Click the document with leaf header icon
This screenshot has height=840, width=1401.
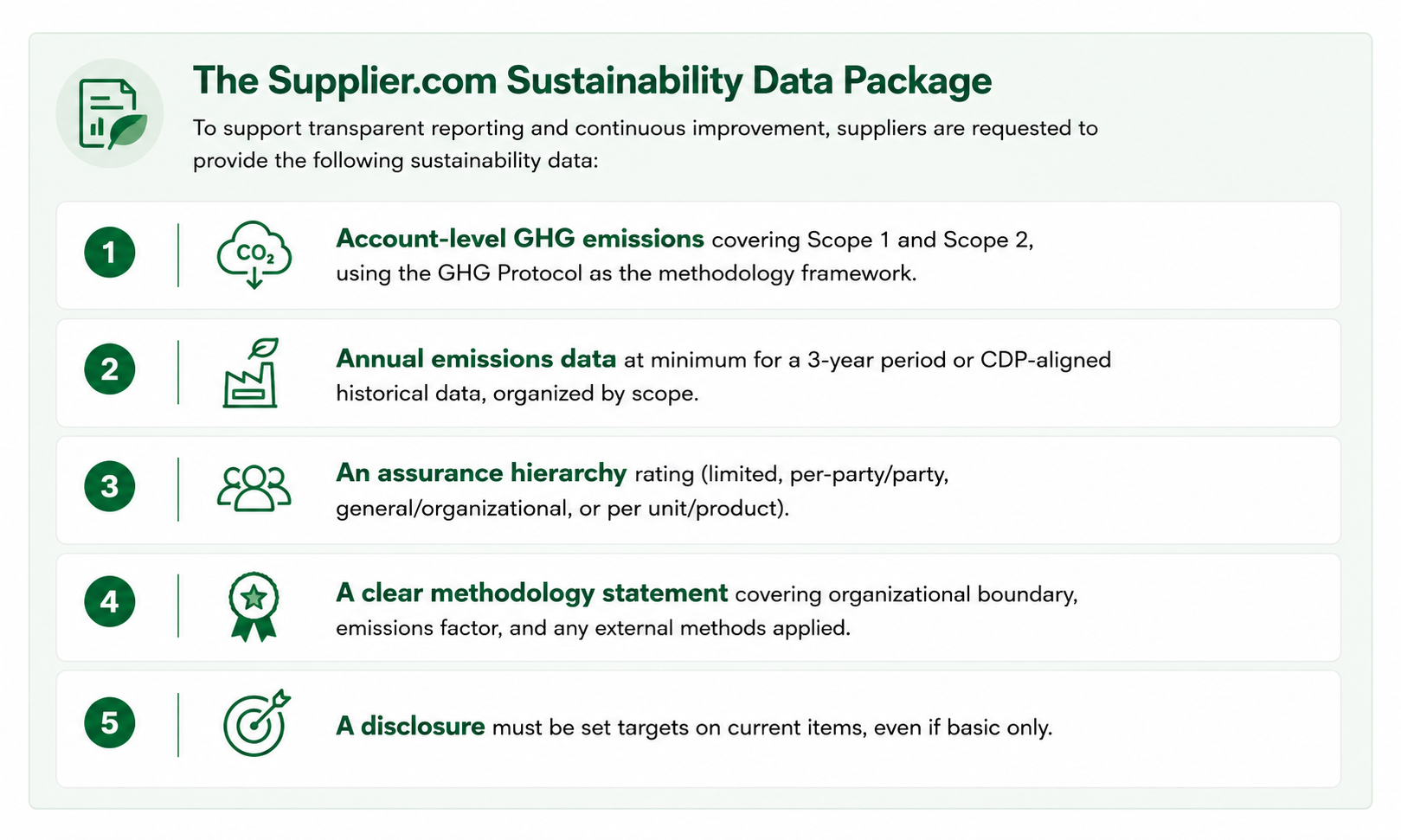tap(111, 113)
